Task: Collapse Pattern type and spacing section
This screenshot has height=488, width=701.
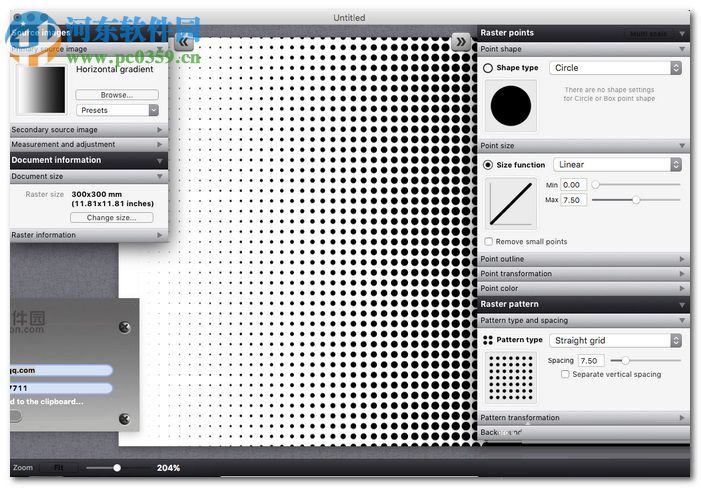Action: [584, 320]
